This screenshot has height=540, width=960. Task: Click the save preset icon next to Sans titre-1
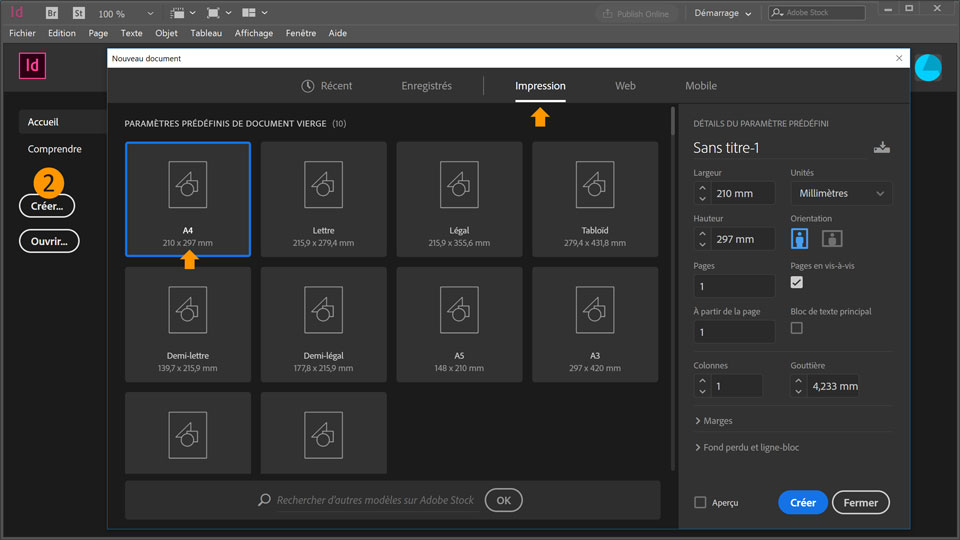pos(882,148)
